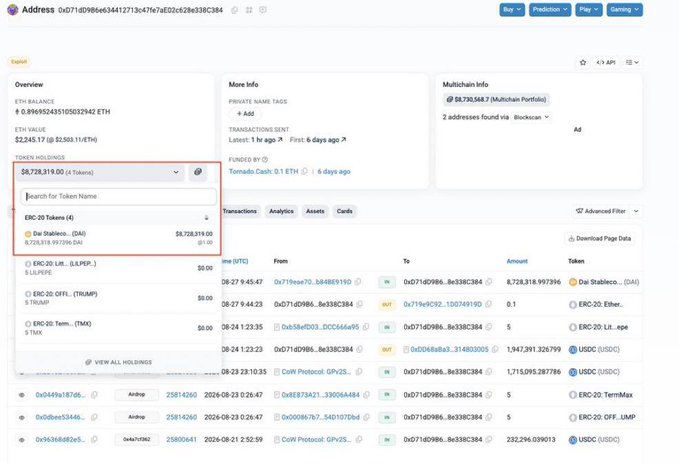Viewport: 679px width, 463px height.
Task: Copy Tornado Cash funding transaction
Action: click(304, 172)
